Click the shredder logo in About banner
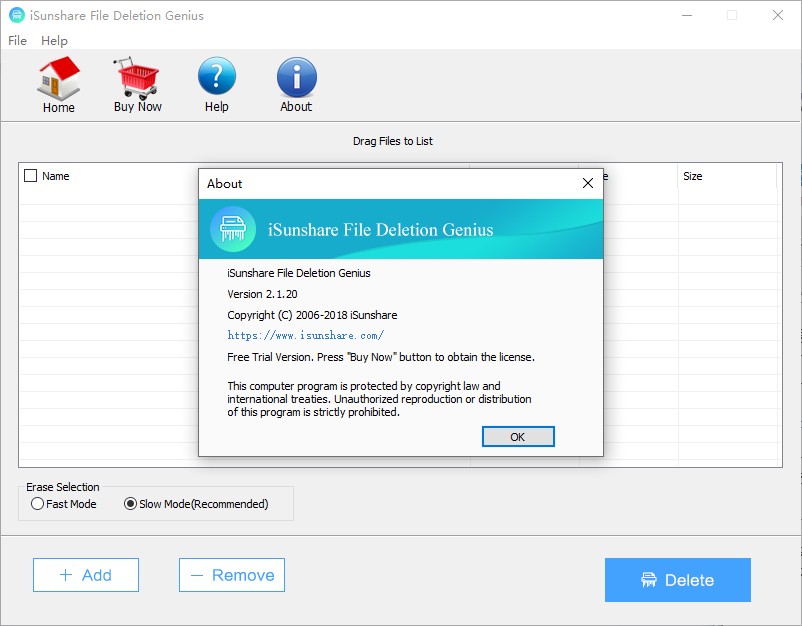The height and width of the screenshot is (626, 802). [233, 229]
